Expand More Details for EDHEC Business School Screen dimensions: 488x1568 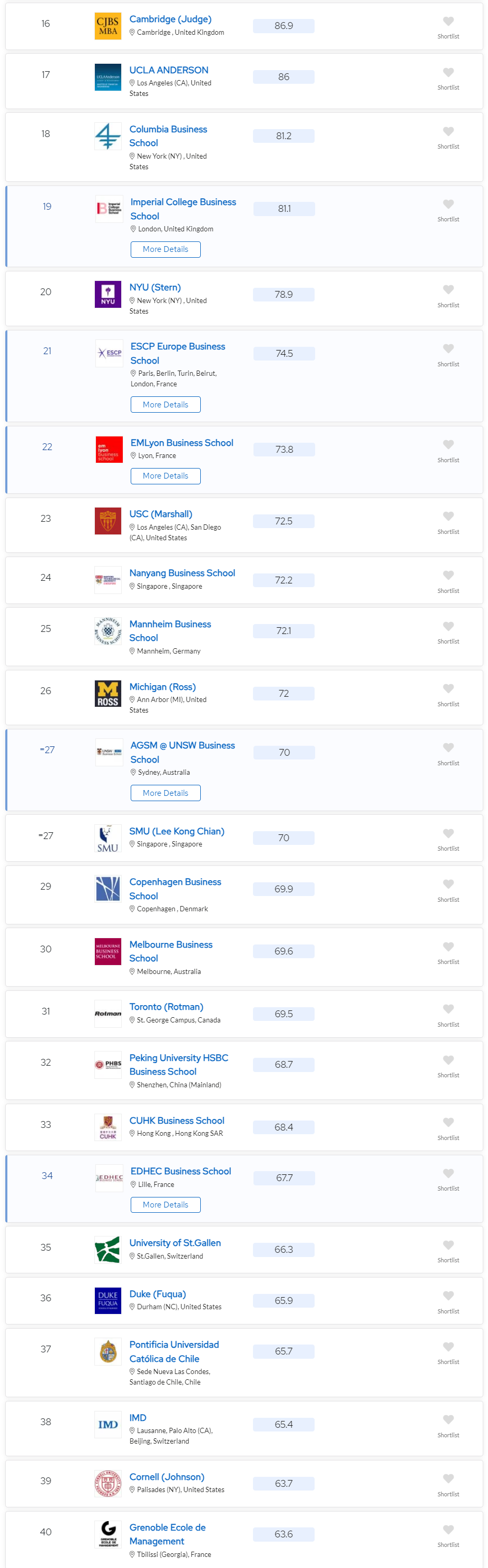(x=165, y=1205)
